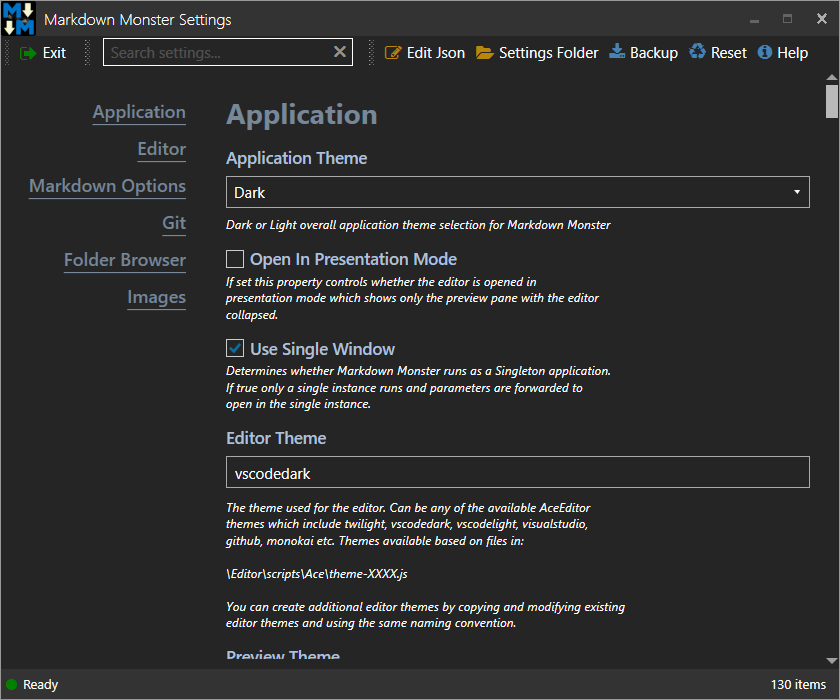
Task: Open the Application Theme dropdown
Action: click(518, 192)
